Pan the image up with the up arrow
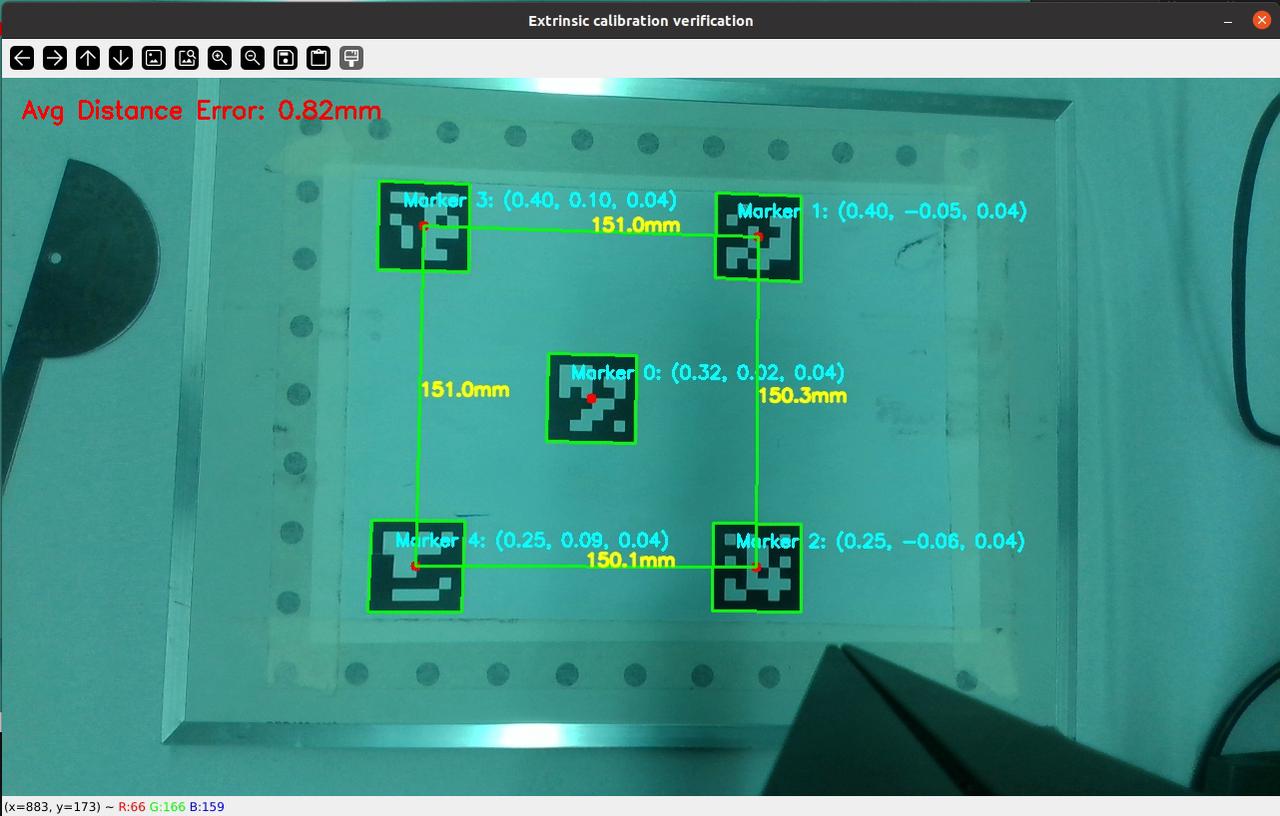This screenshot has height=816, width=1280. point(88,58)
